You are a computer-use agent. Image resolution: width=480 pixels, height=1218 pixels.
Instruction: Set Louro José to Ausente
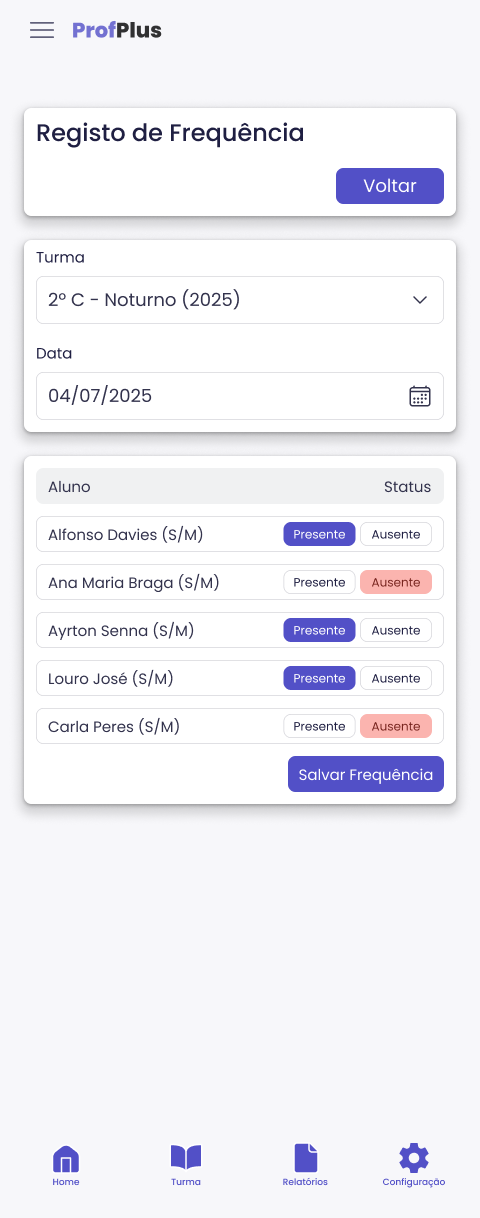click(x=396, y=678)
